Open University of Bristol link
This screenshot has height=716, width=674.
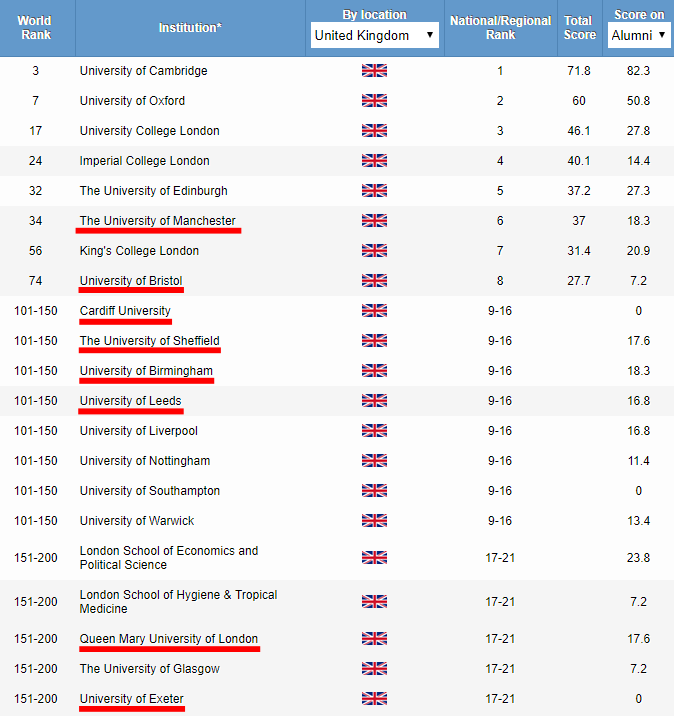click(131, 280)
